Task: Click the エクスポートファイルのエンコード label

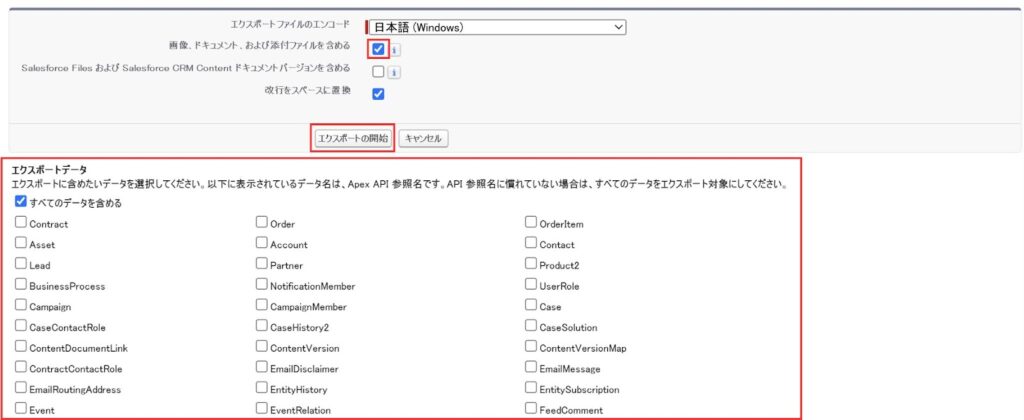Action: [x=290, y=24]
